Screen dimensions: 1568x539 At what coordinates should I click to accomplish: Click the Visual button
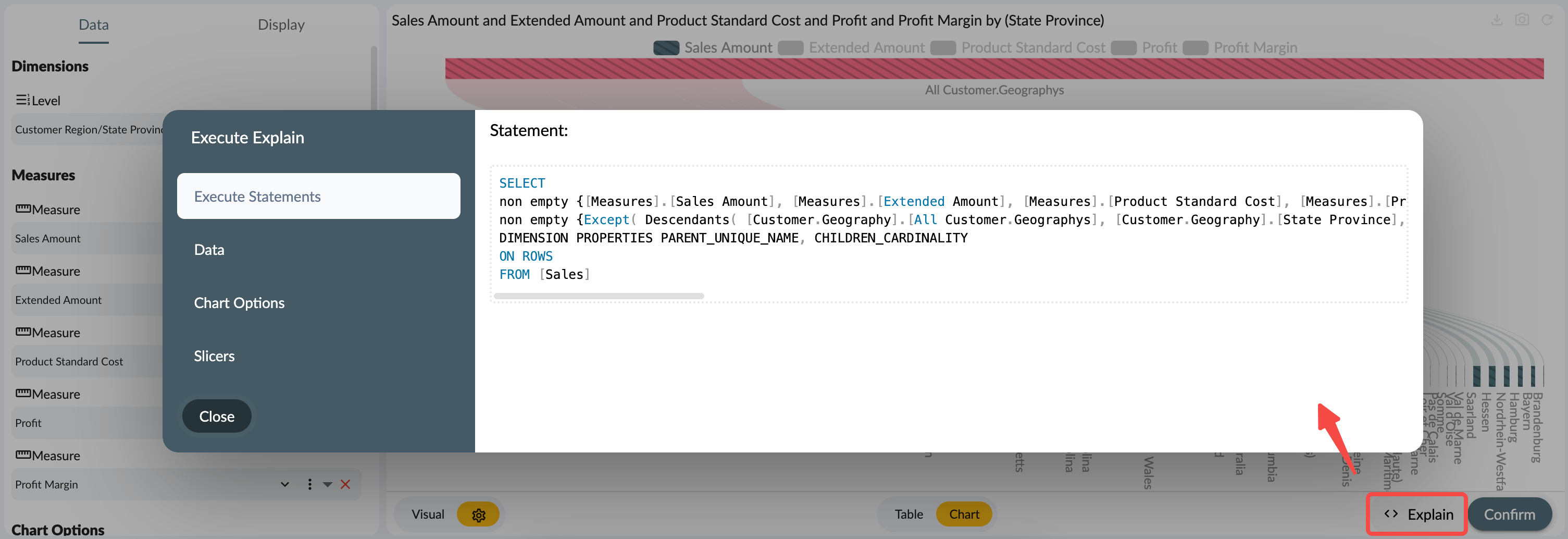427,514
